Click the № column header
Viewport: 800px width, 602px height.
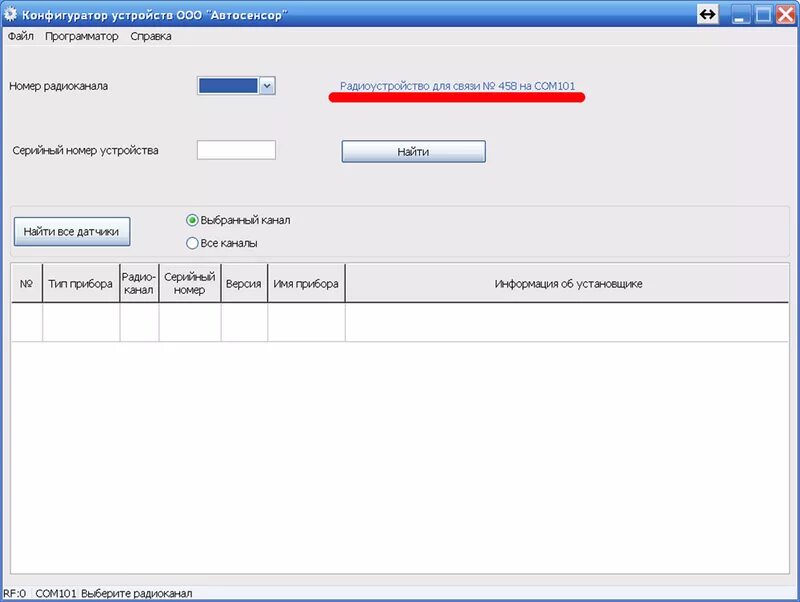pos(27,283)
